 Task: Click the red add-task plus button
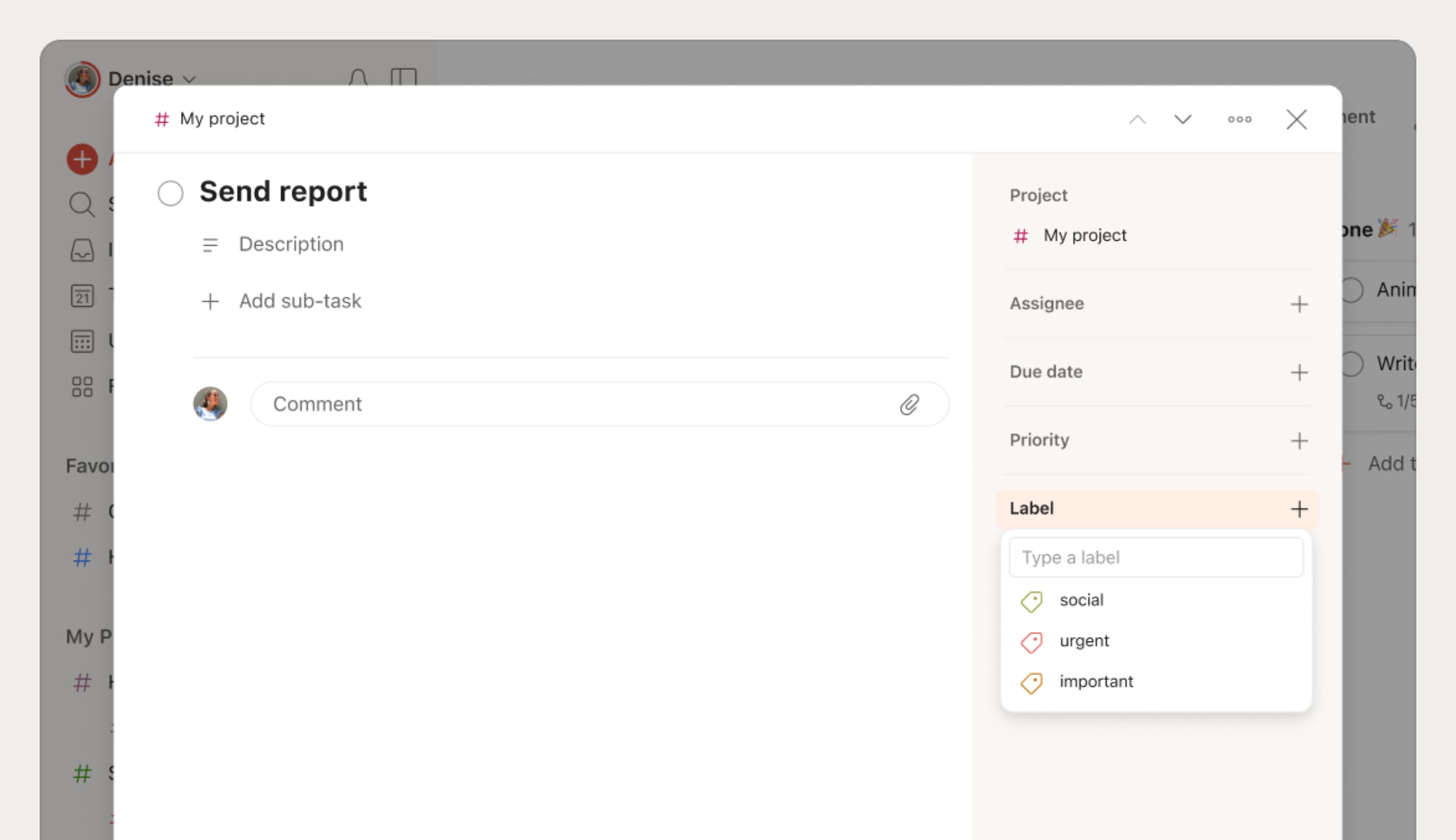pos(83,159)
